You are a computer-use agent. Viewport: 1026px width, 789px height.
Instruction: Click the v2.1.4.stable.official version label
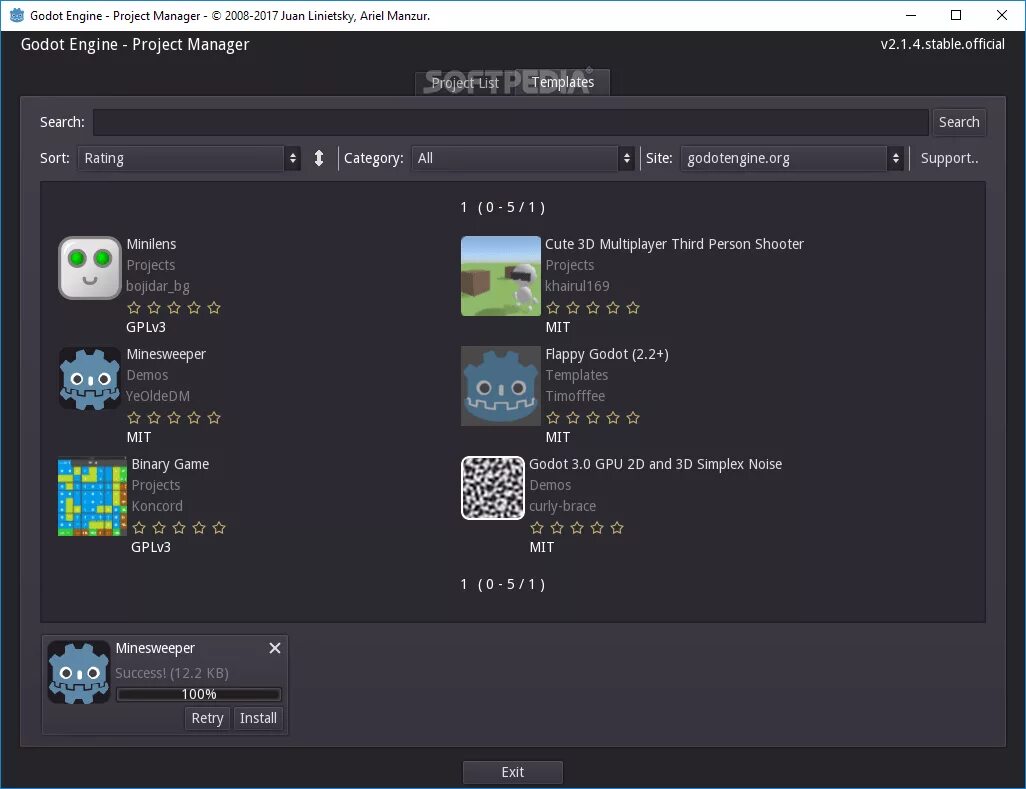(x=942, y=44)
